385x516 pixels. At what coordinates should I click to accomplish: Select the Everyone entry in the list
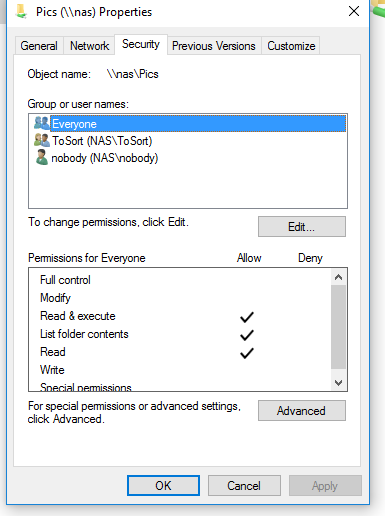[198, 124]
